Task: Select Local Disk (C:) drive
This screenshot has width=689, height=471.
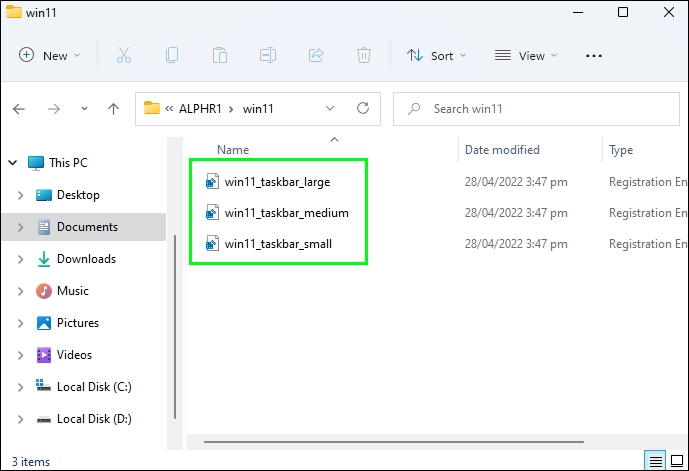Action: (x=94, y=387)
